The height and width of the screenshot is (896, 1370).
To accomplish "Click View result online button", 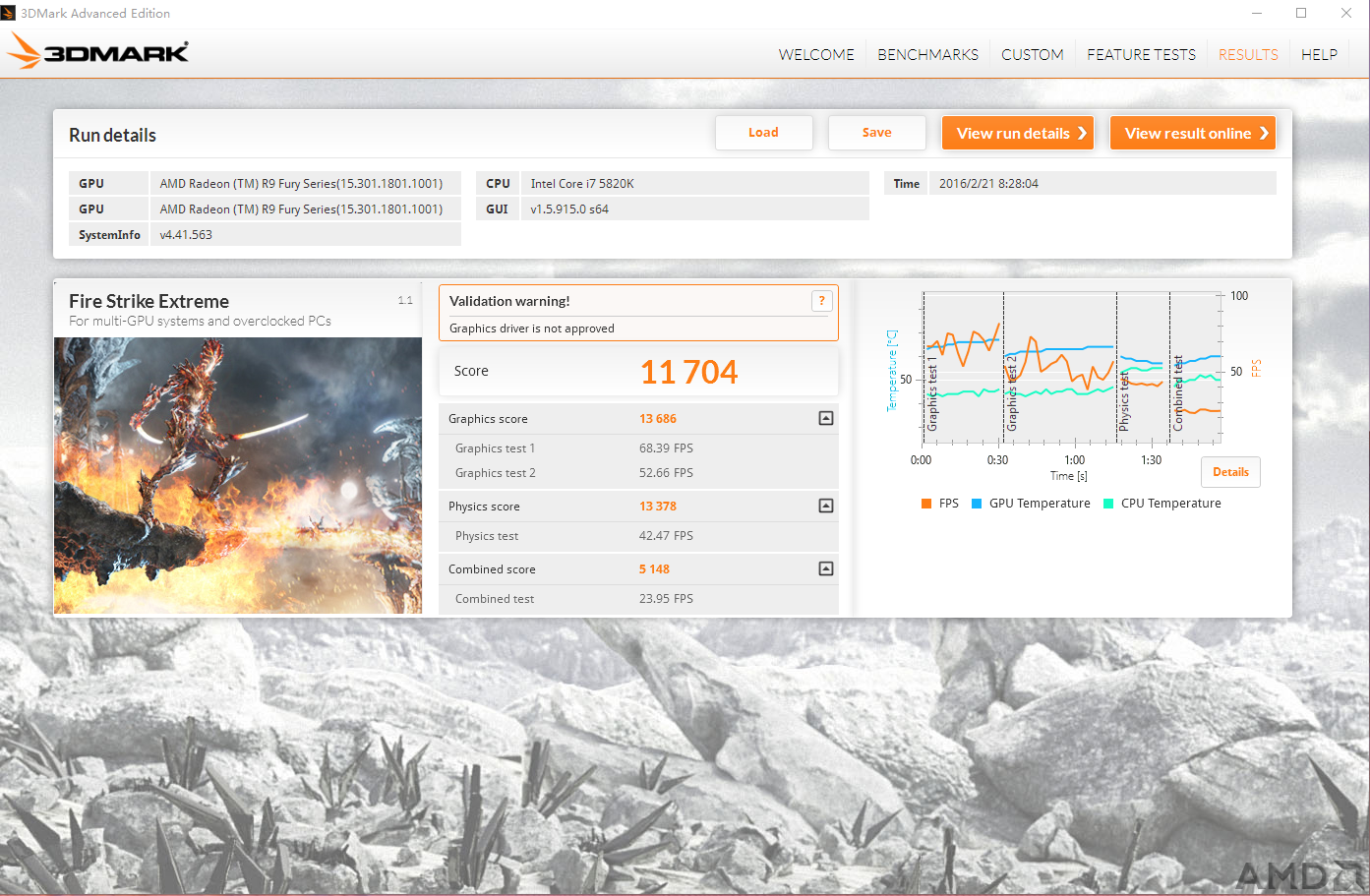I will pos(1193,133).
